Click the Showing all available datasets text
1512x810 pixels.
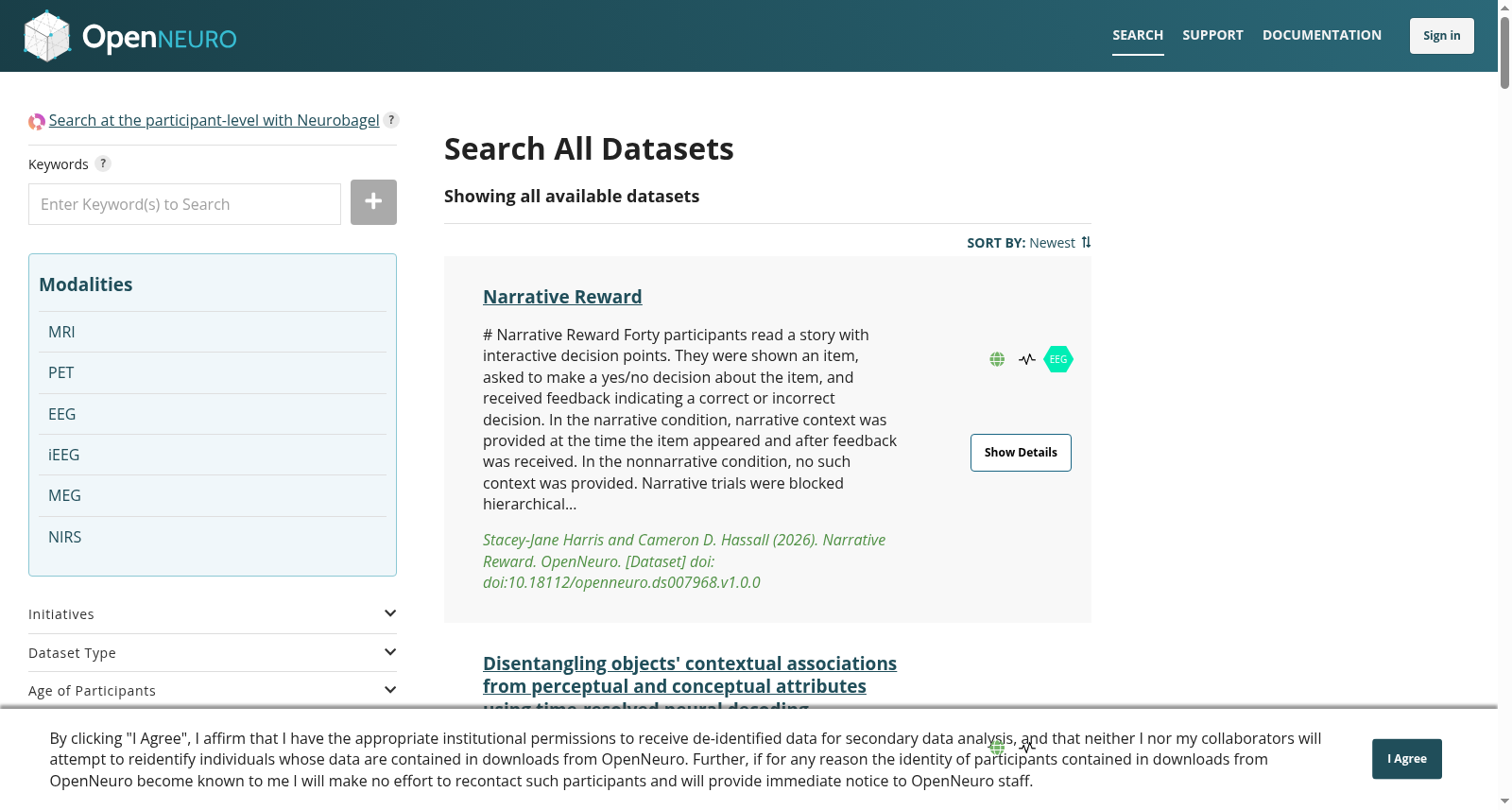pyautogui.click(x=572, y=197)
